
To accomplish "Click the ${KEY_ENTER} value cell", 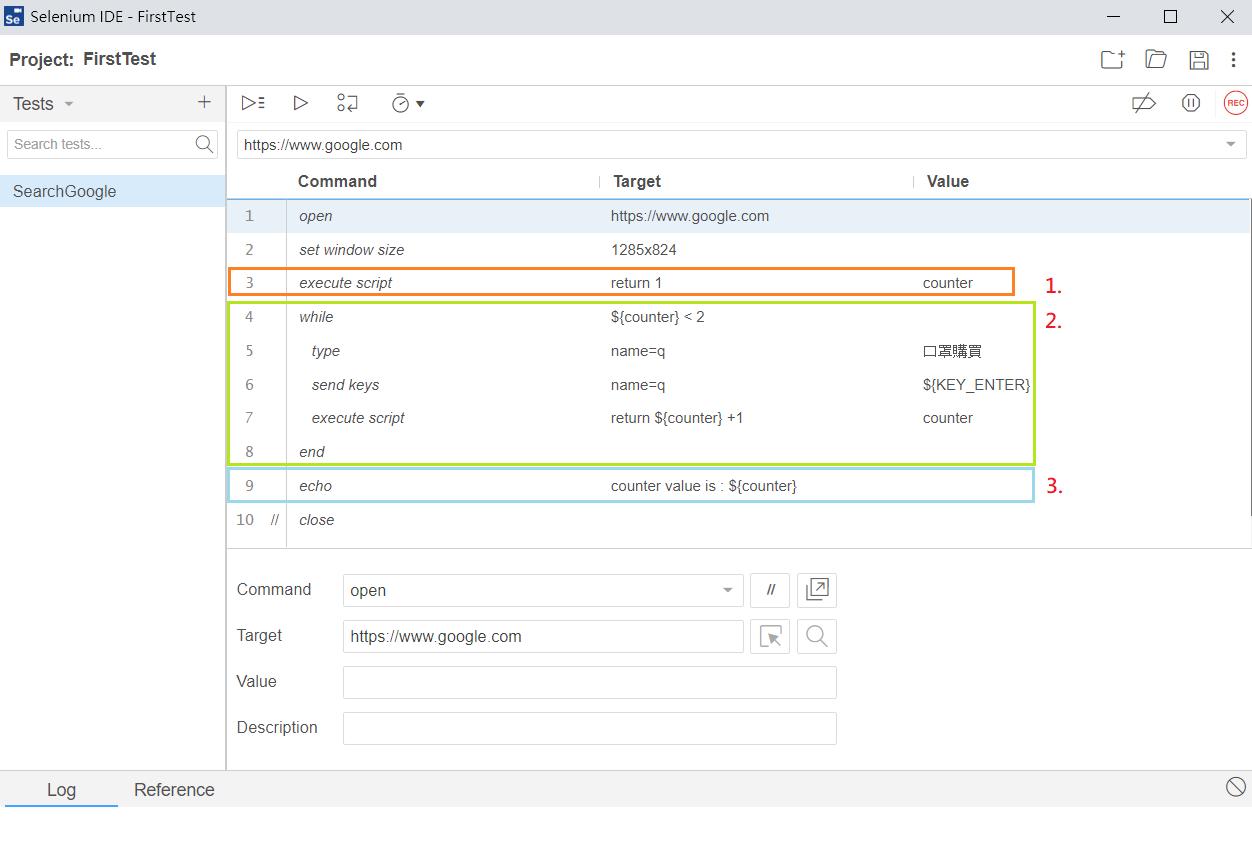I will [976, 385].
